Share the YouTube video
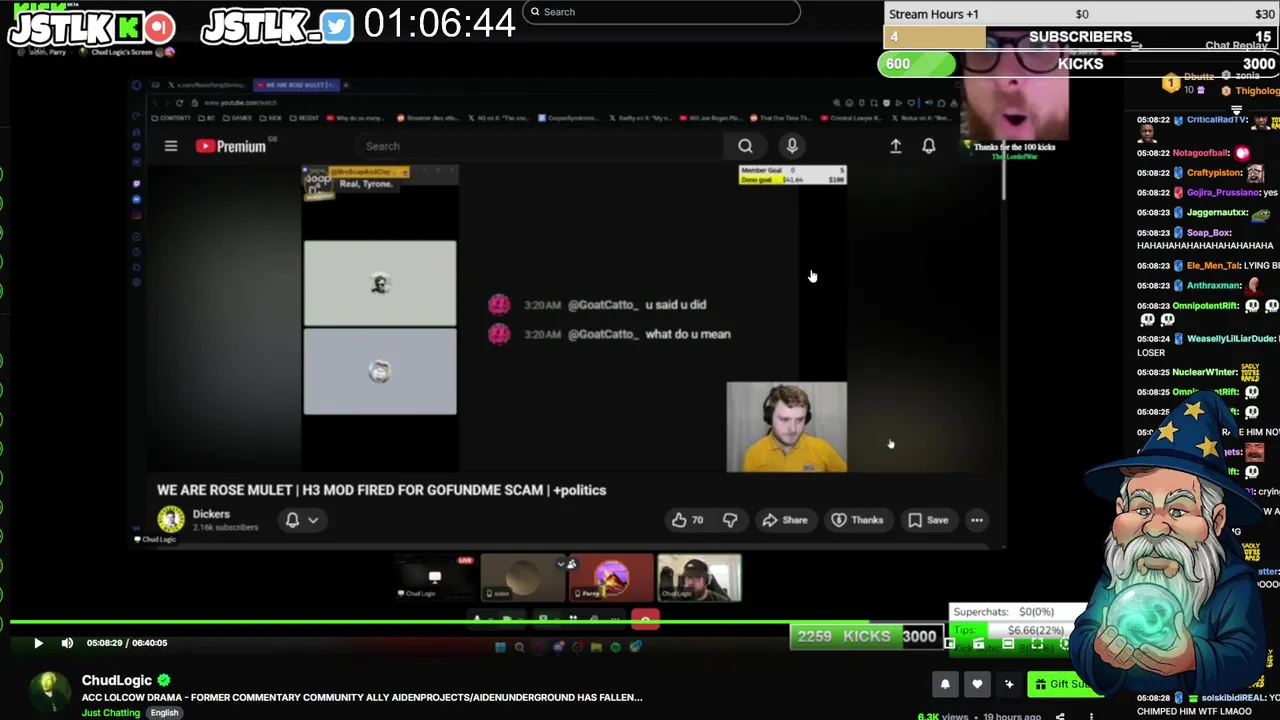1280x720 pixels. 785,520
